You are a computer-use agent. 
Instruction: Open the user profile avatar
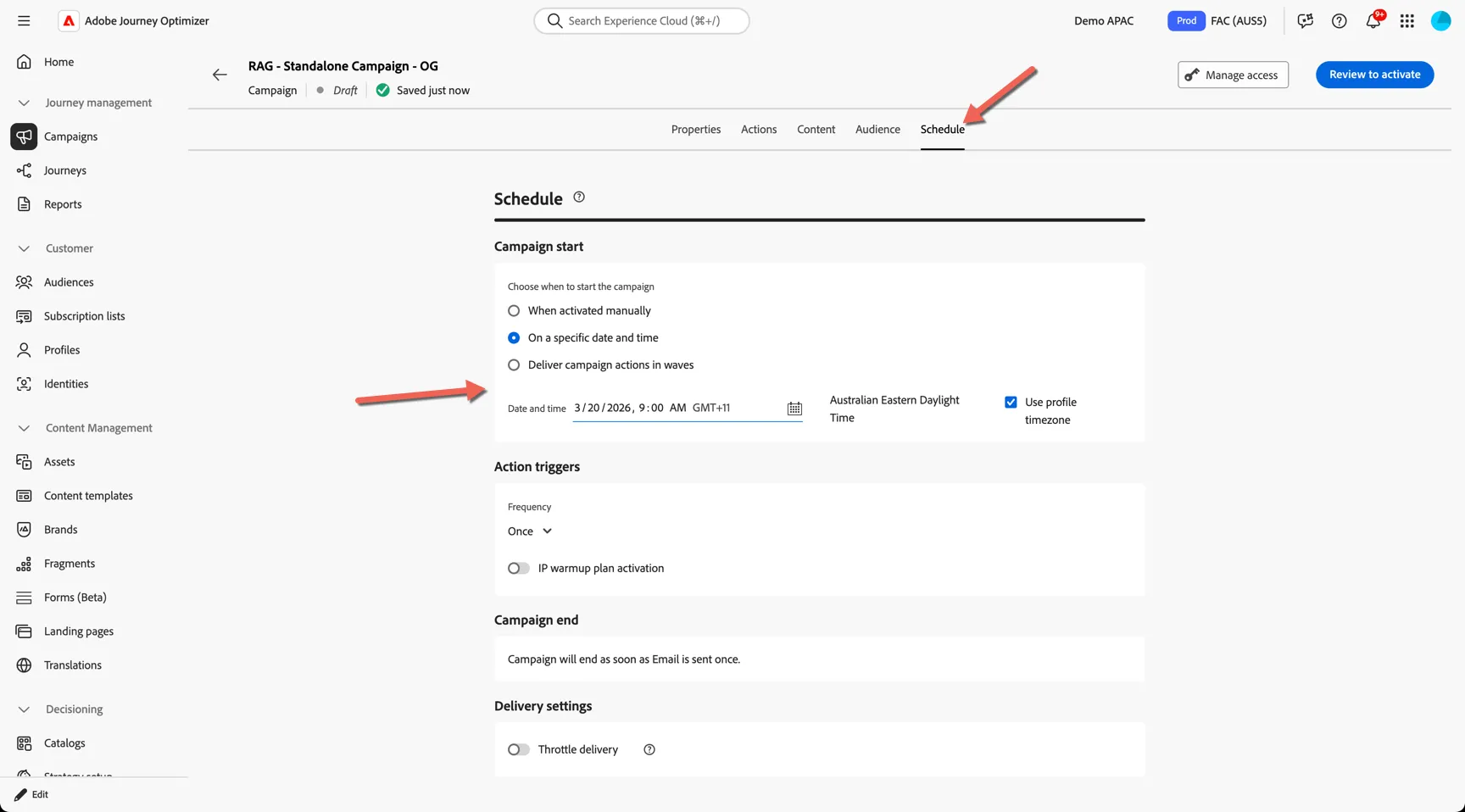pos(1441,21)
